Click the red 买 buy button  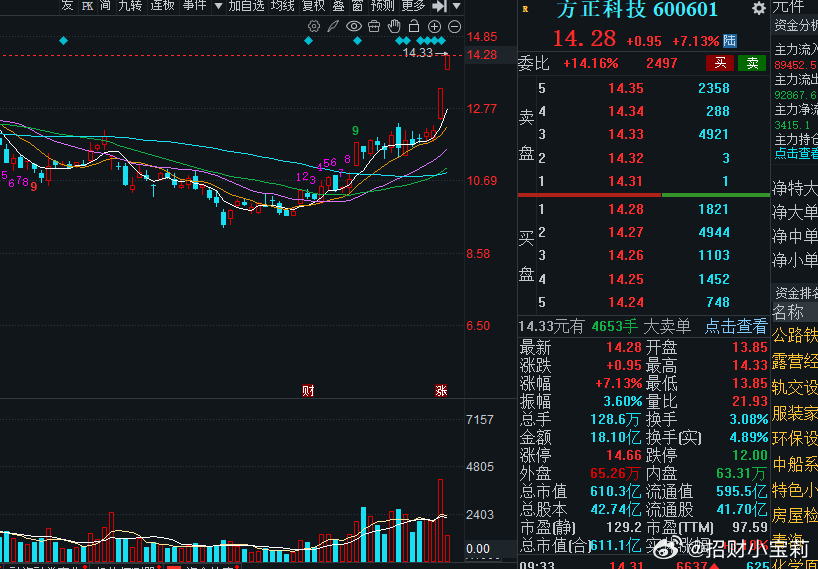click(720, 63)
